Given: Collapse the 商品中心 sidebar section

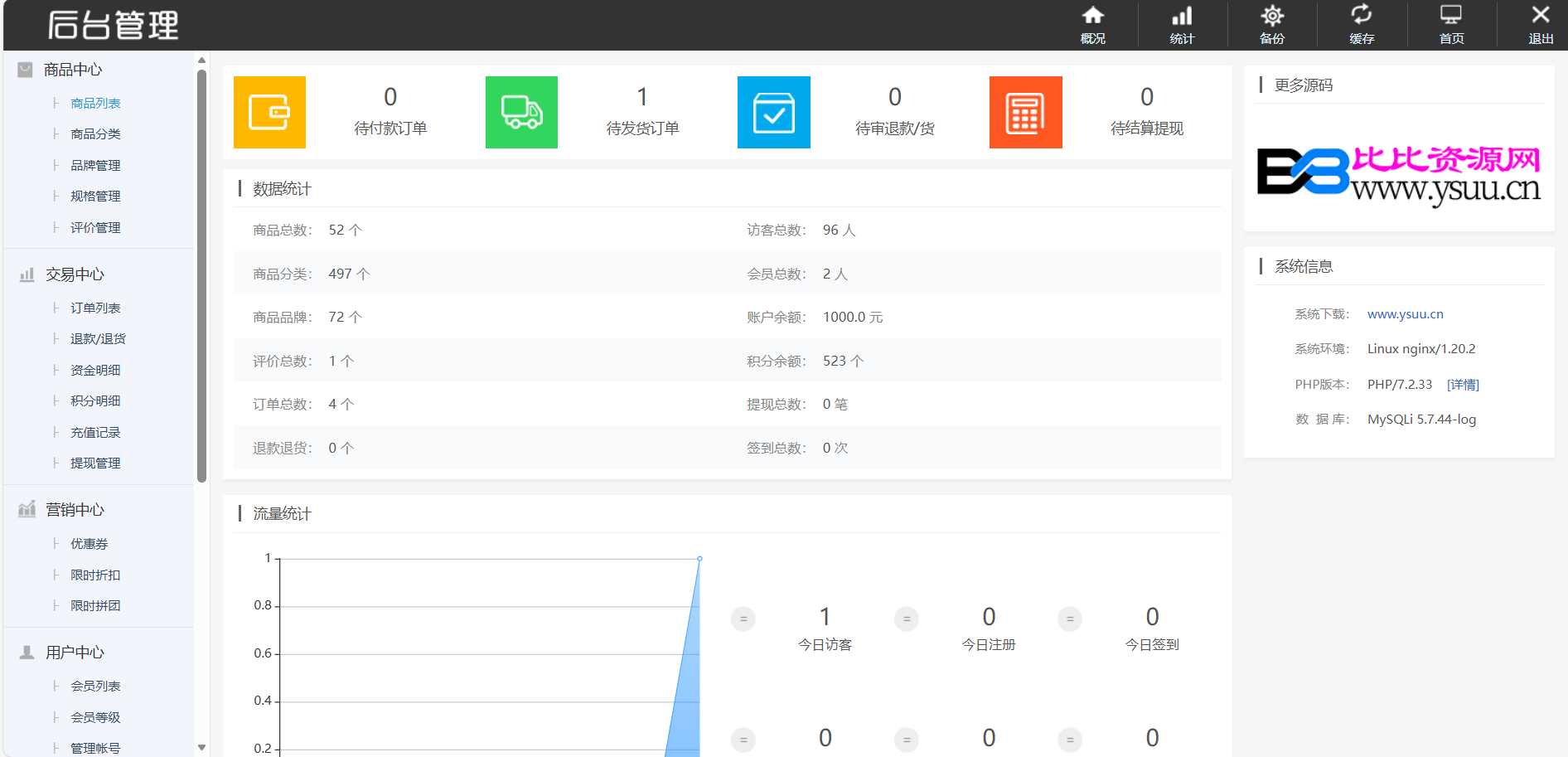Looking at the screenshot, I should coord(73,70).
